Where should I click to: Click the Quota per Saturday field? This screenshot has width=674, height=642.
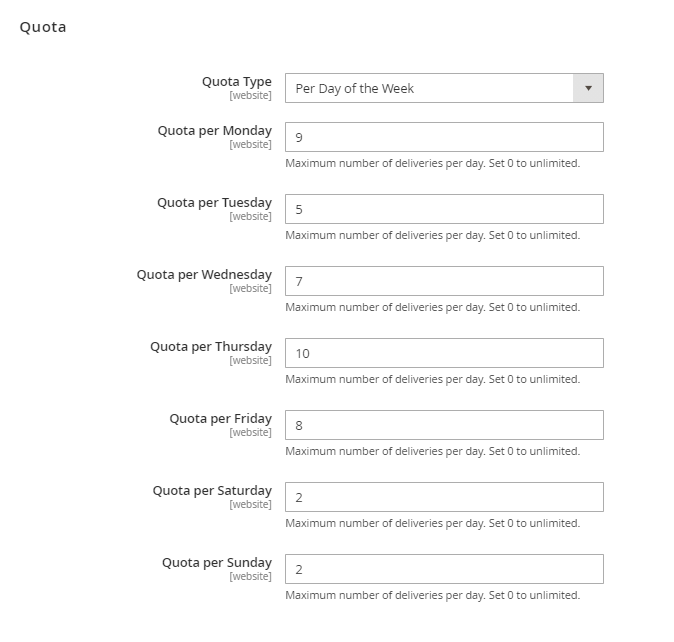(444, 497)
